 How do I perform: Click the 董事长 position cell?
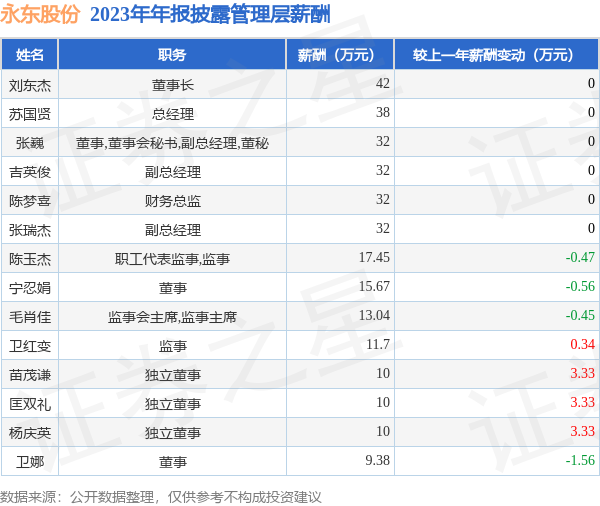tap(173, 85)
